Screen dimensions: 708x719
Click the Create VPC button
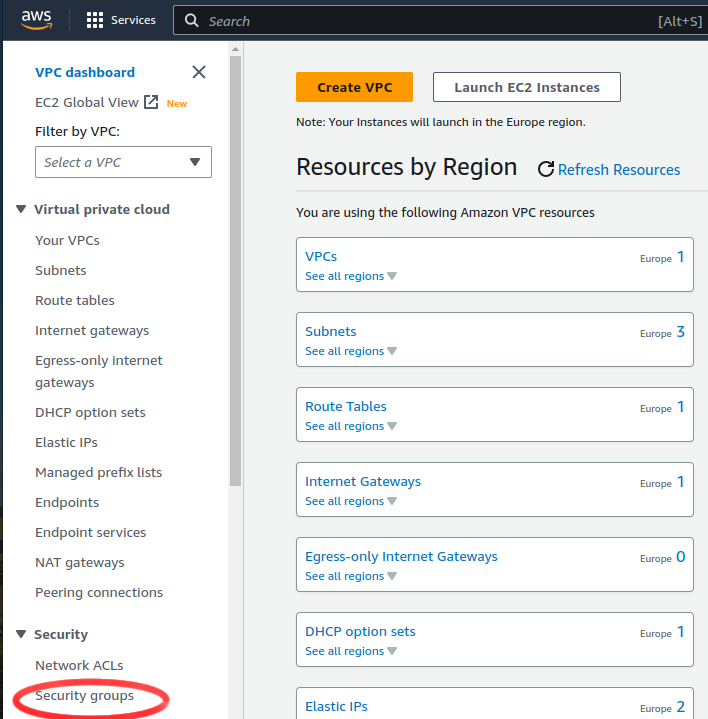354,87
